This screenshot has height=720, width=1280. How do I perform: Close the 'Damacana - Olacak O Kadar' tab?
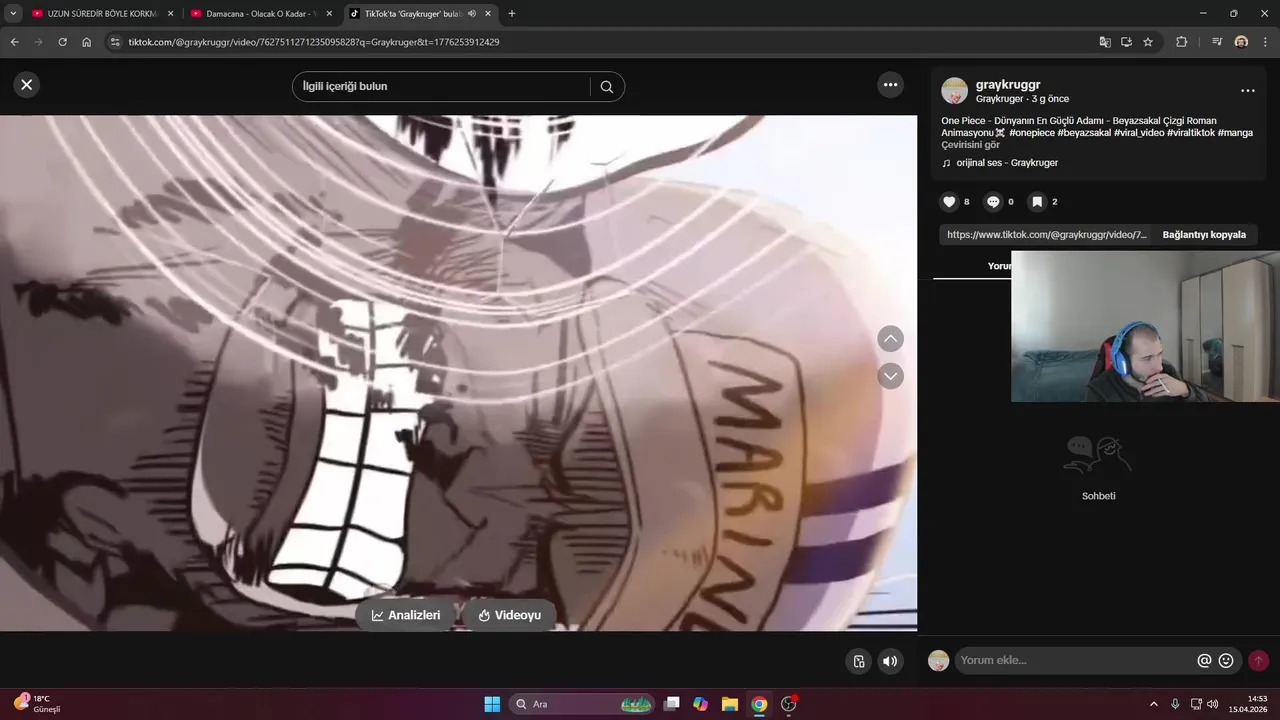point(329,14)
